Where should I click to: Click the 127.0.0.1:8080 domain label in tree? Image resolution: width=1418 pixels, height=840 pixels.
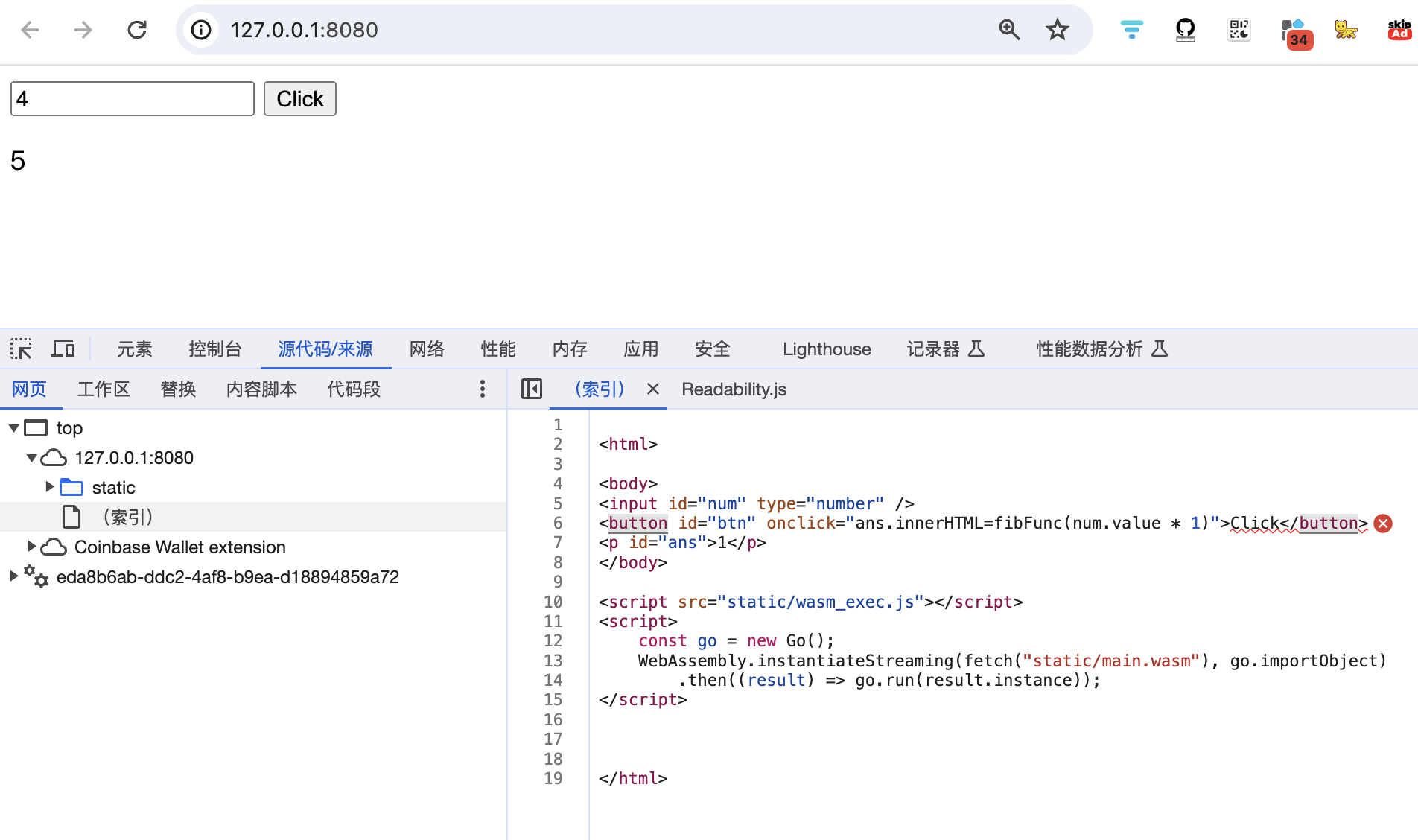134,457
